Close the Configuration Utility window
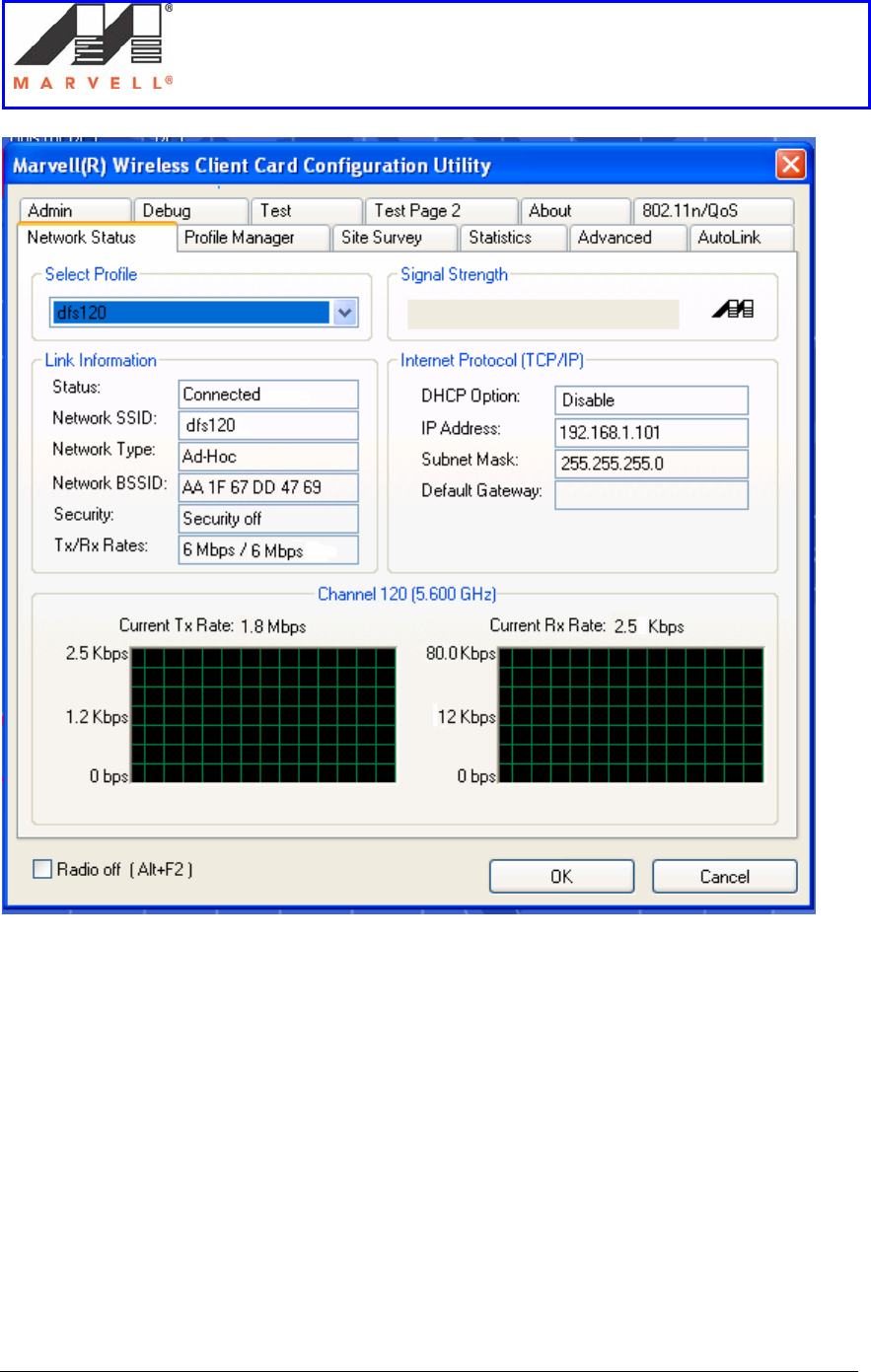The width and height of the screenshot is (871, 1372). click(790, 165)
